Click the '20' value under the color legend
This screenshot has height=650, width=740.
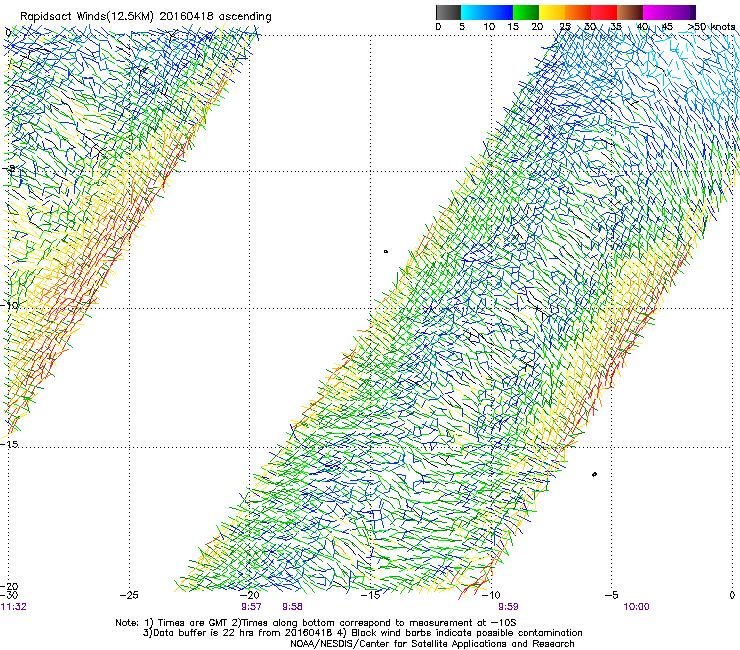coord(537,27)
